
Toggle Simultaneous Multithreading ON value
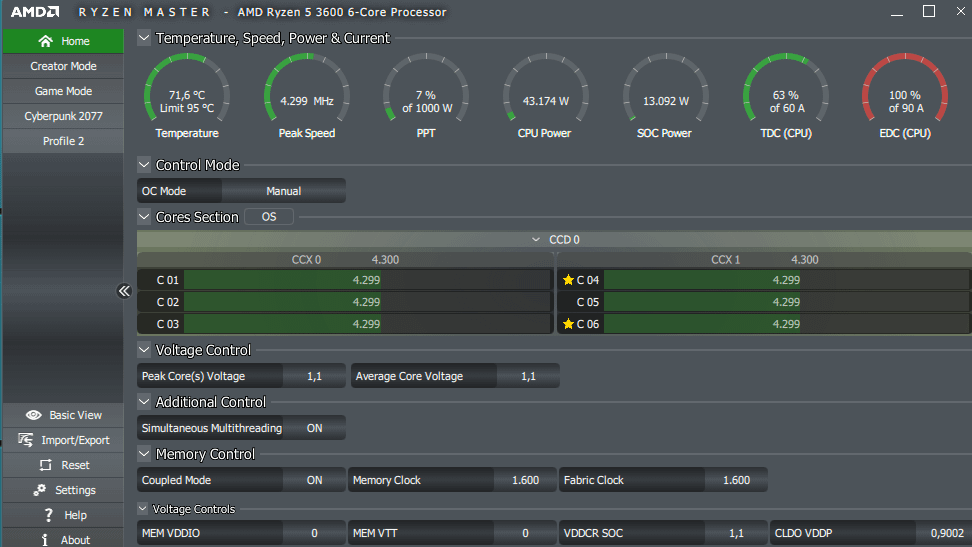pyautogui.click(x=314, y=428)
